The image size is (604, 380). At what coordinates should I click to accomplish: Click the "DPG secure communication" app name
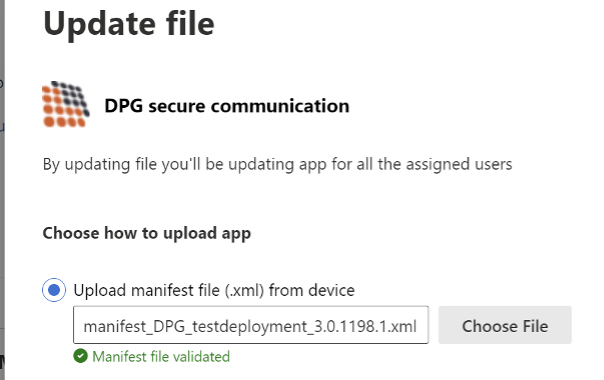tap(227, 106)
